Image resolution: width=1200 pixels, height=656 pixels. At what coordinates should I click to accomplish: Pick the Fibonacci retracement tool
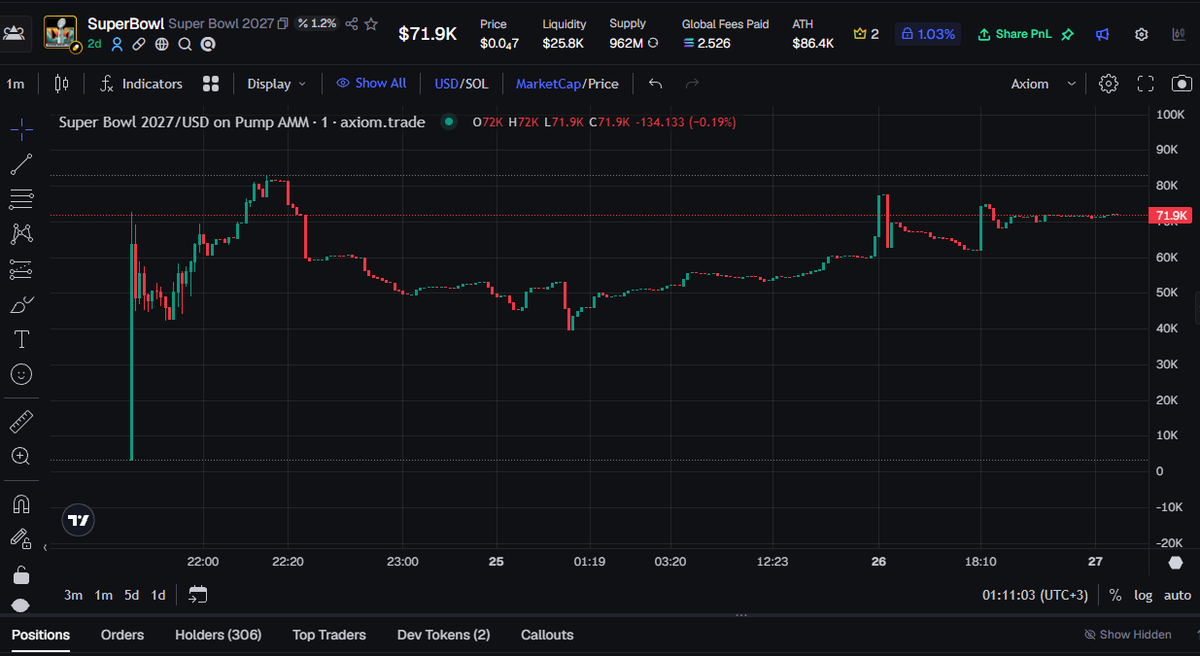[21, 199]
